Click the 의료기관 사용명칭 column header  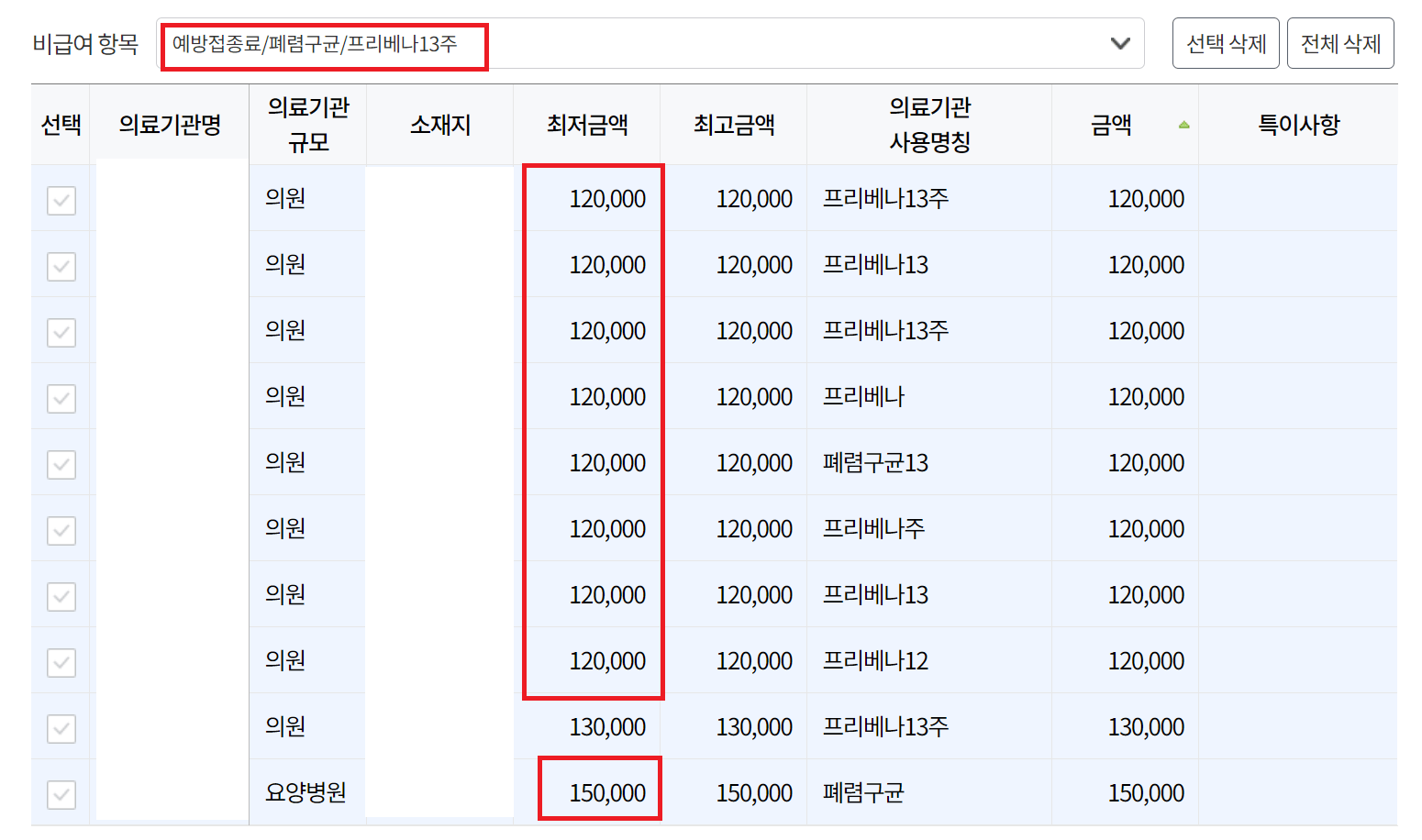(x=929, y=125)
